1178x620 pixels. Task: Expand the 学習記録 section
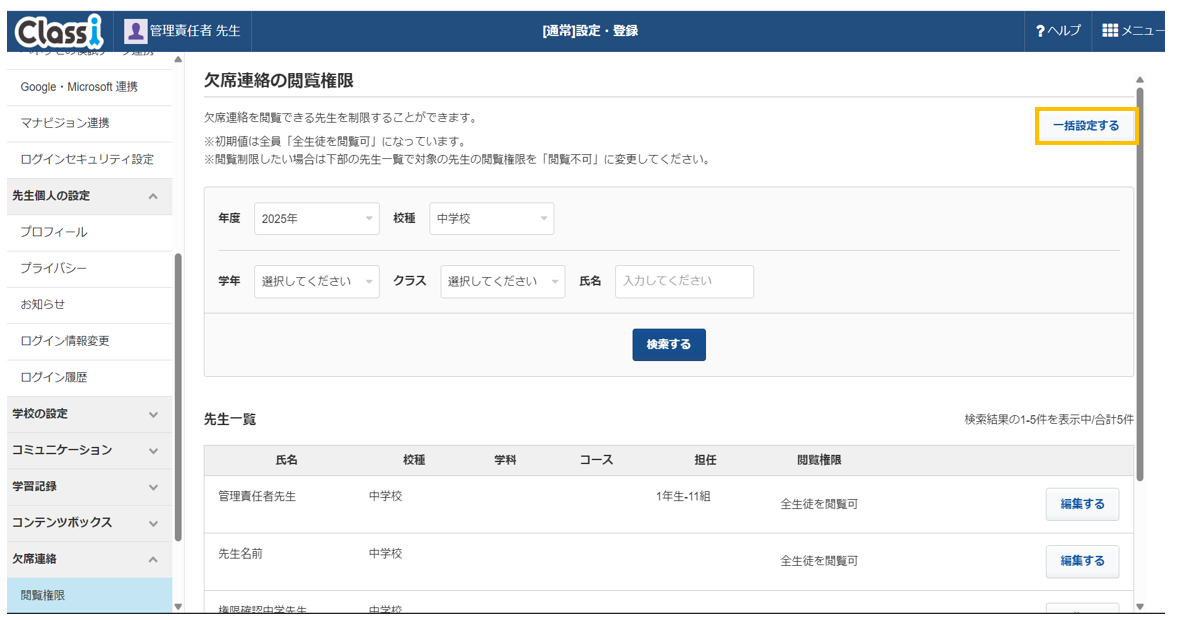click(x=89, y=486)
